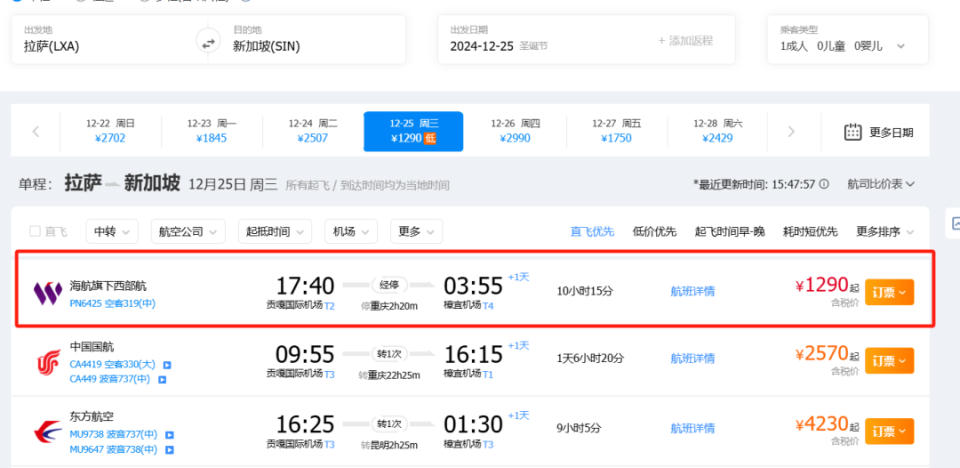Expand the 航空公司 airline filter dropdown
This screenshot has width=960, height=468.
(188, 232)
